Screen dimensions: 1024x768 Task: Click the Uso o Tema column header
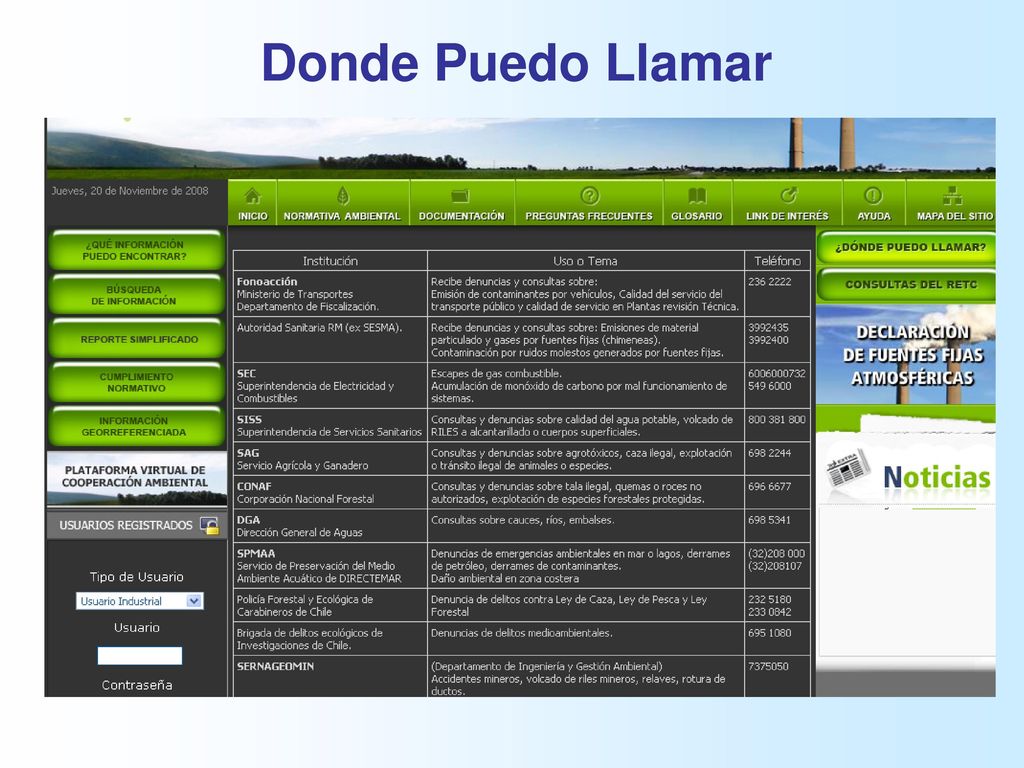[585, 261]
